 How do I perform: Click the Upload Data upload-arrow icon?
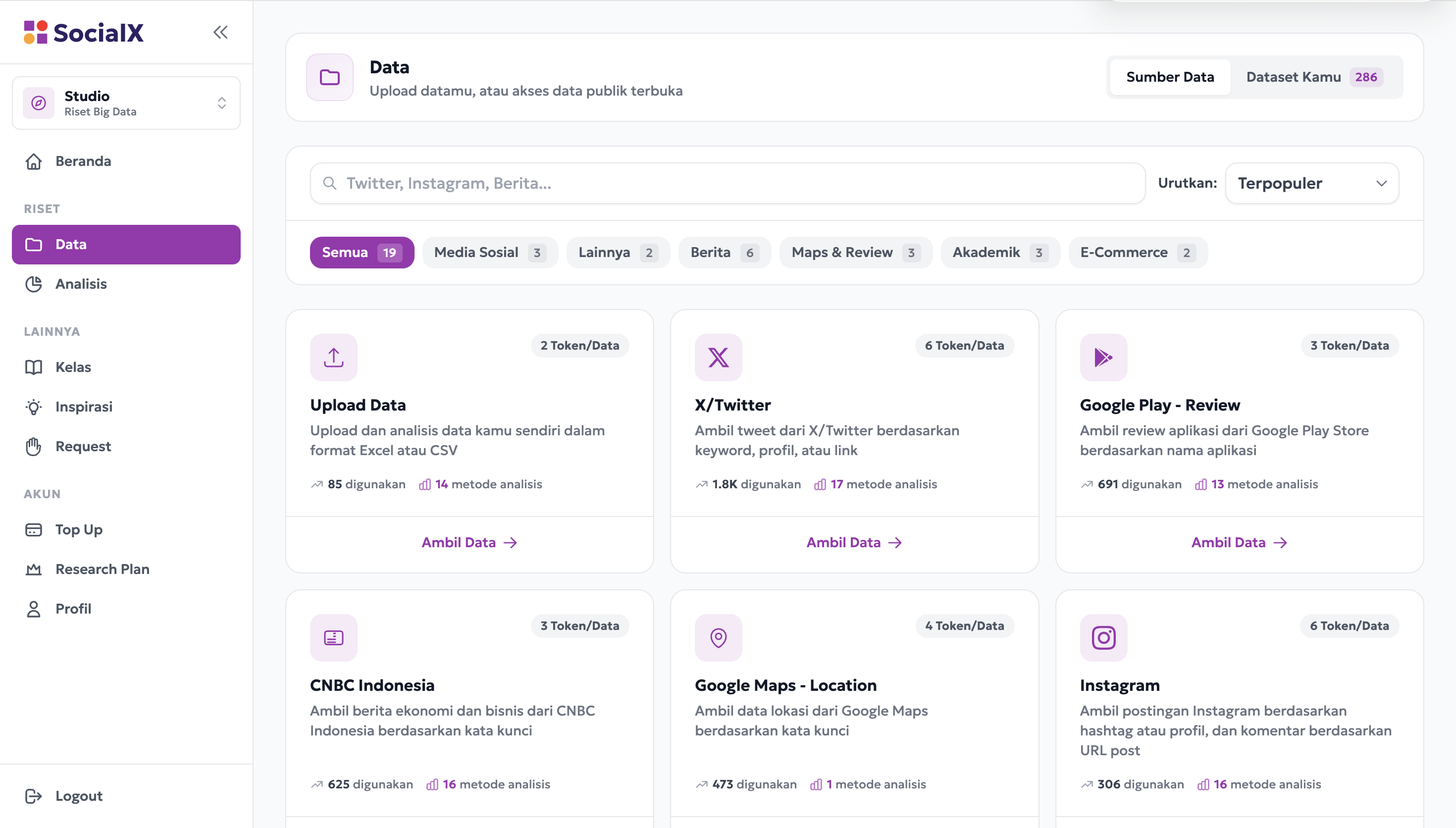[x=334, y=357]
